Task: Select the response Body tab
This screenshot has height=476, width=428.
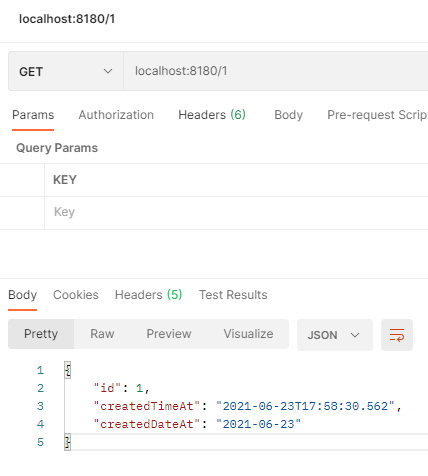Action: click(22, 295)
